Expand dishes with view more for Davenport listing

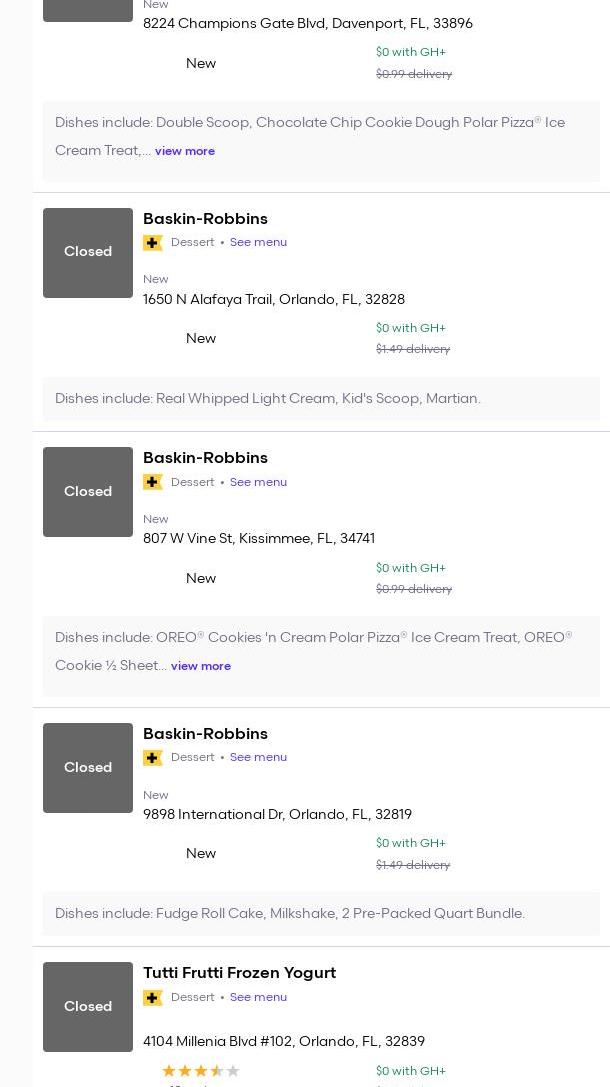coord(185,152)
